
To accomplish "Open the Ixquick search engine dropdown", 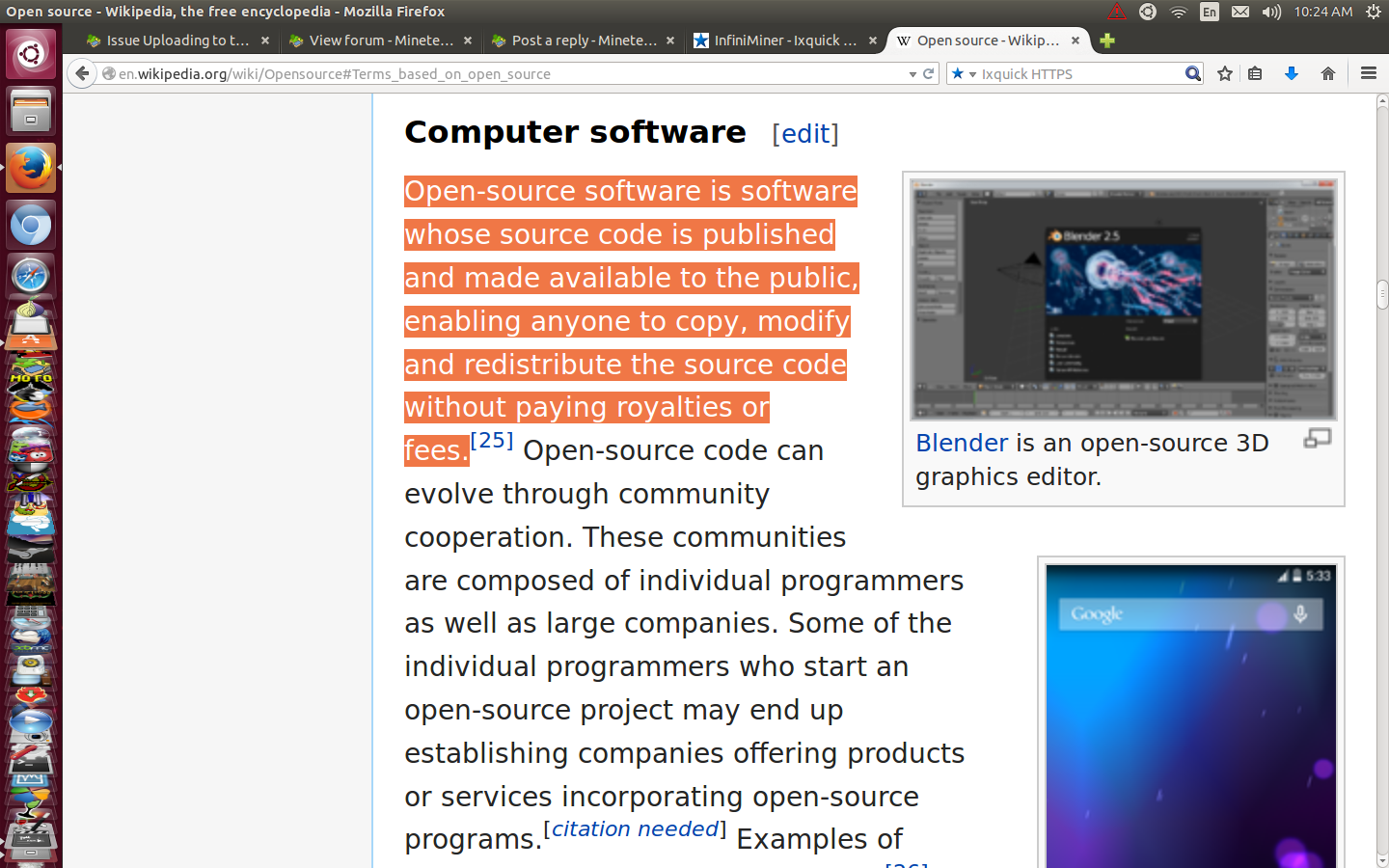I will pyautogui.click(x=971, y=73).
